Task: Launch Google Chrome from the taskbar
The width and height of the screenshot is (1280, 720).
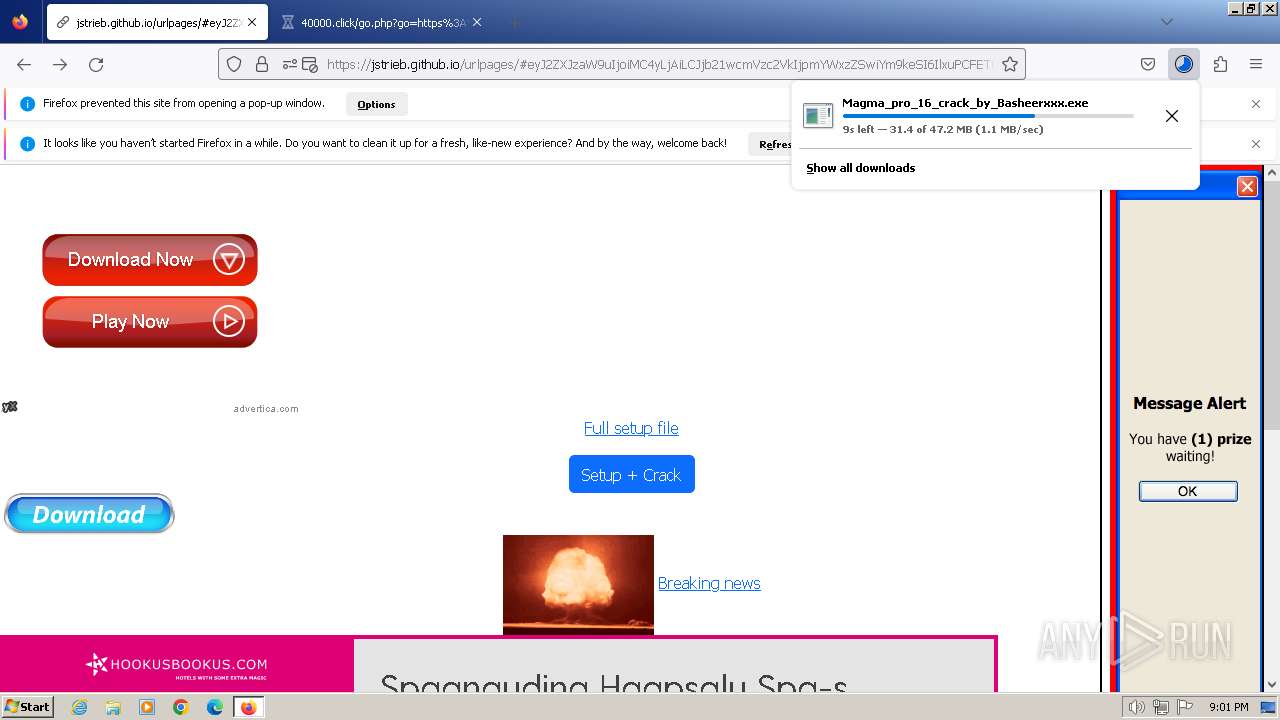Action: point(181,707)
